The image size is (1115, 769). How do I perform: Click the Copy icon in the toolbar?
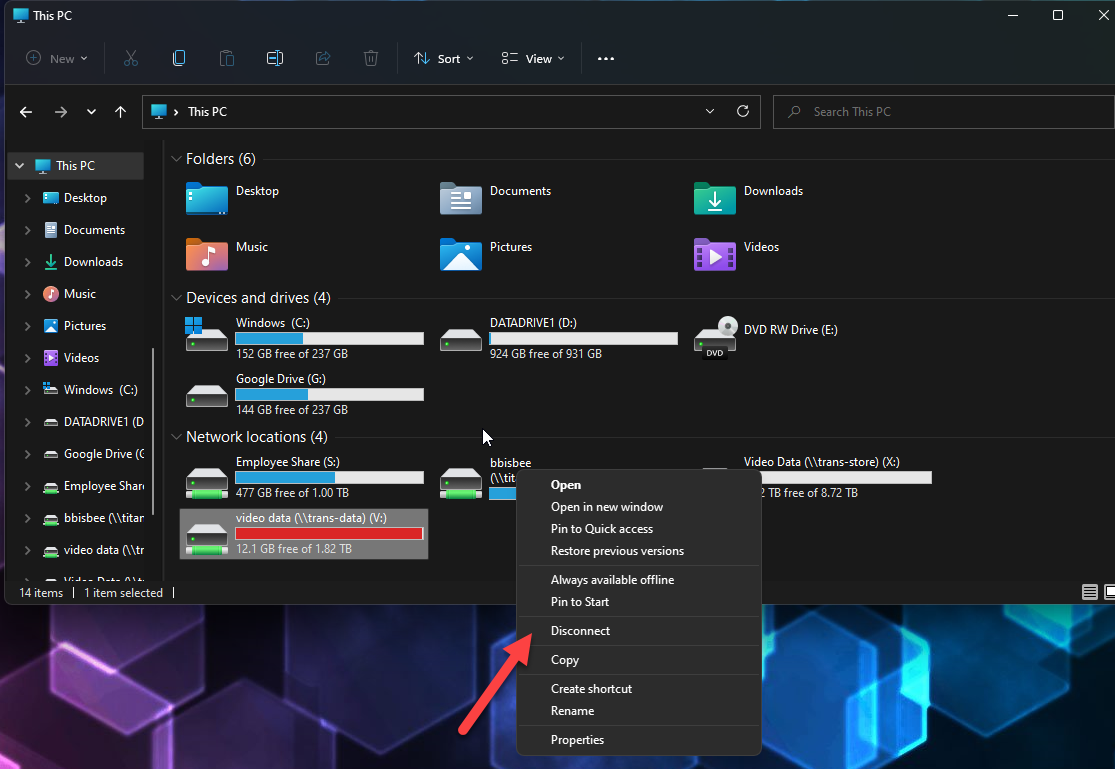178,58
